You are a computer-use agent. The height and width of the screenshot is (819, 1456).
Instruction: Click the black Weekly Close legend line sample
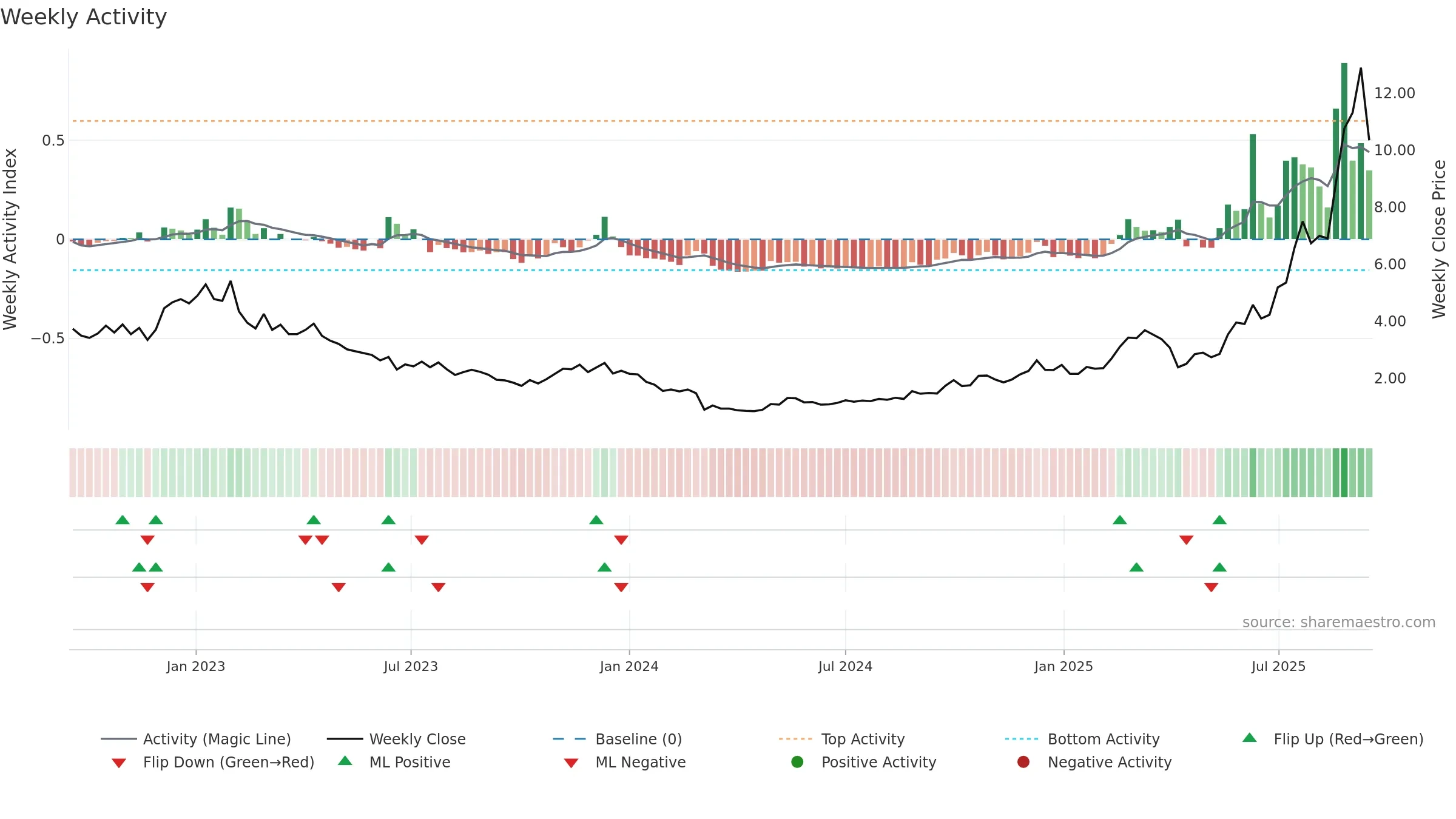pyautogui.click(x=345, y=739)
